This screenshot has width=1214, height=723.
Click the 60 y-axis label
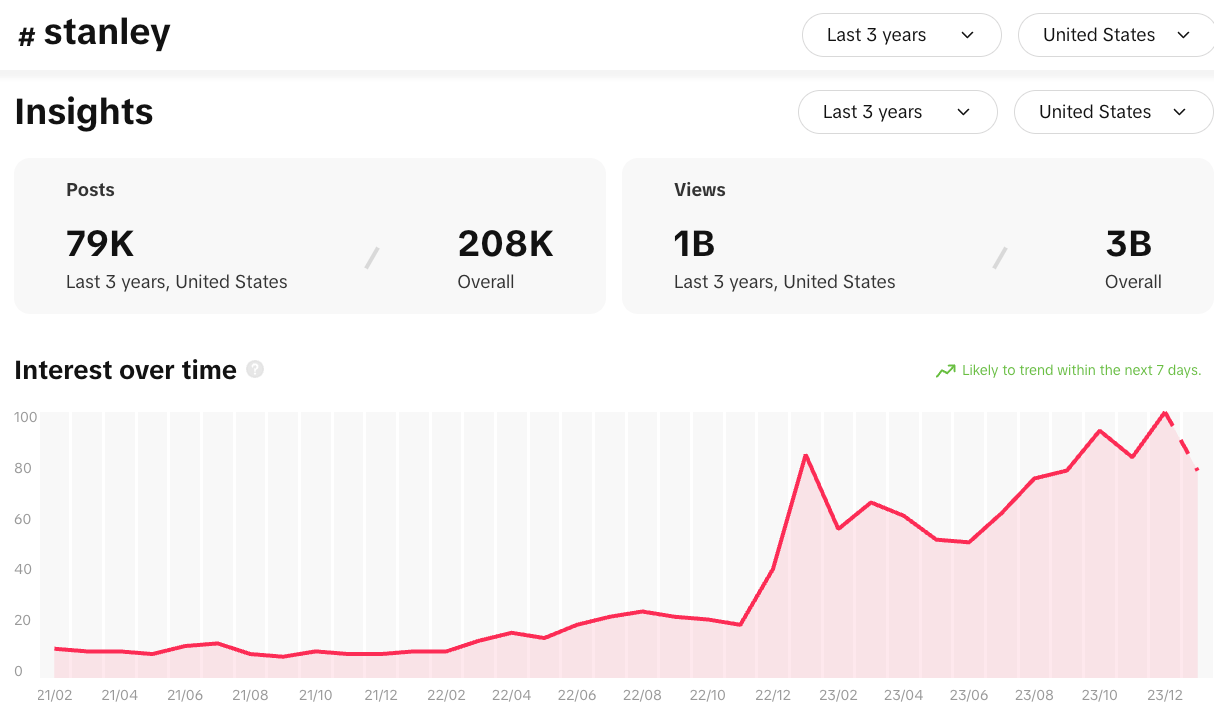23,519
